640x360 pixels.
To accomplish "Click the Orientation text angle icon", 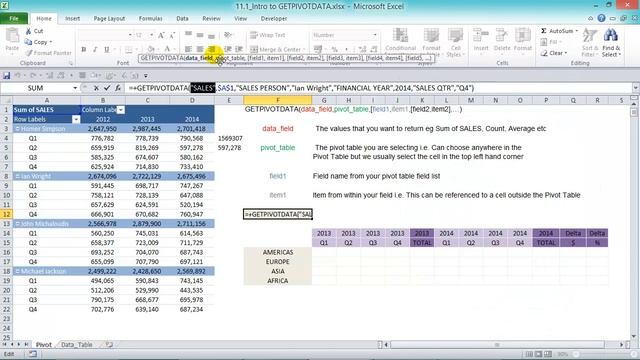I will coord(228,35).
